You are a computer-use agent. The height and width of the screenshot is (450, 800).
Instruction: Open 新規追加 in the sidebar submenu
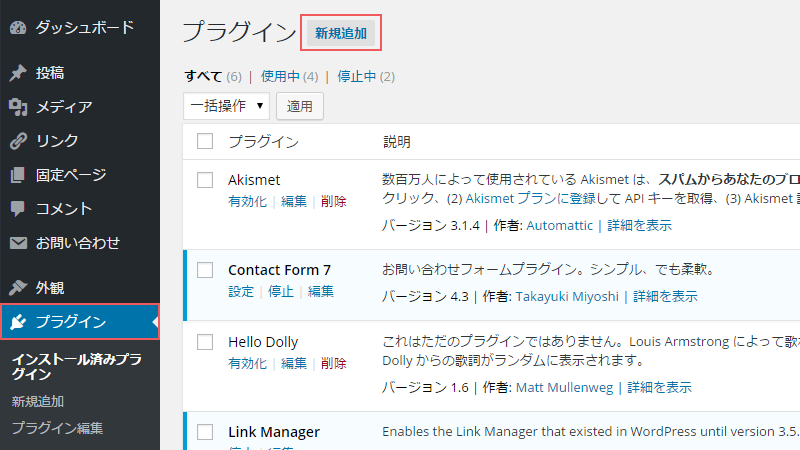pos(38,402)
